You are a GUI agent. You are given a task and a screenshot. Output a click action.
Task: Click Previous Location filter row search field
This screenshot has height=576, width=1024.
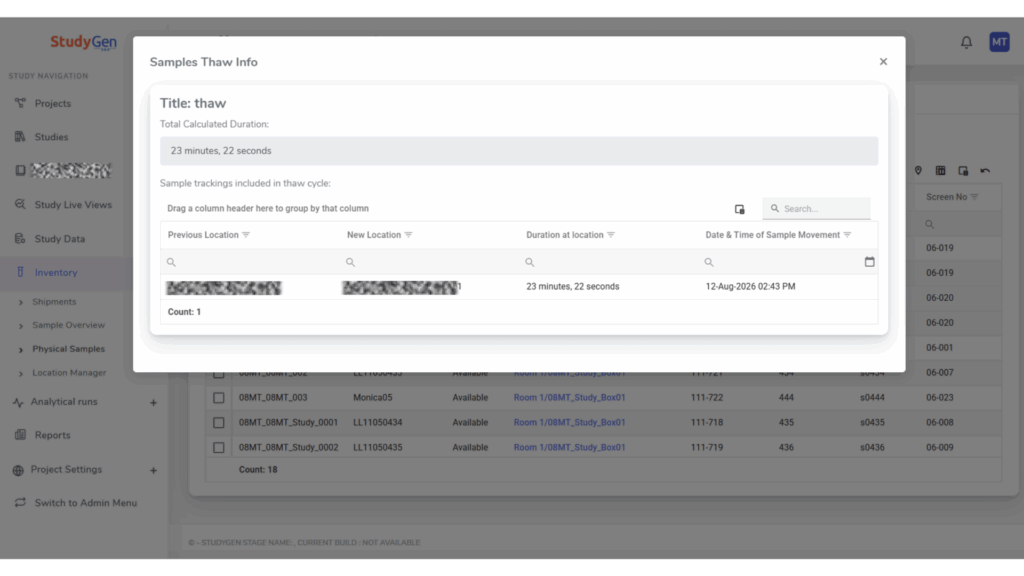250,262
